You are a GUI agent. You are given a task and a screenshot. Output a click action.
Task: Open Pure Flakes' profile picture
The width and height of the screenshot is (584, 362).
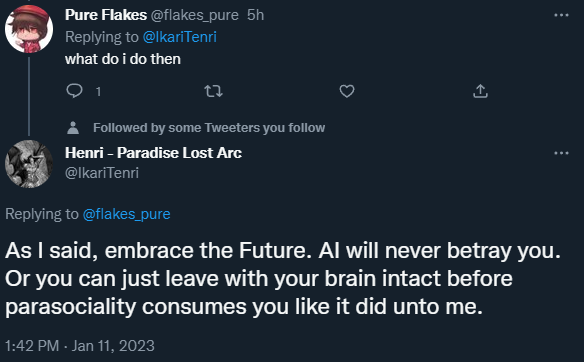pyautogui.click(x=29, y=29)
